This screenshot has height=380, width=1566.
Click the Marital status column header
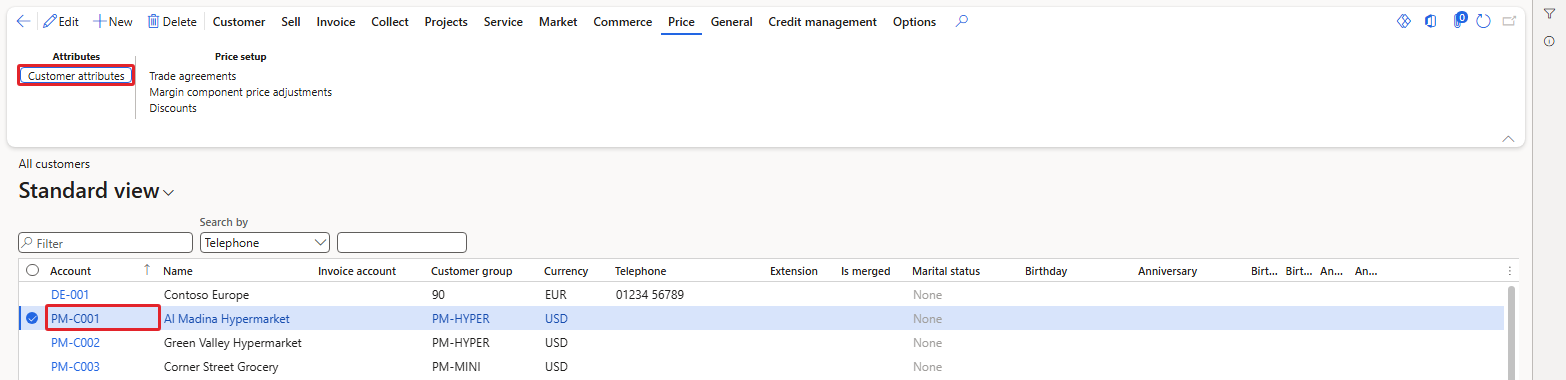946,271
